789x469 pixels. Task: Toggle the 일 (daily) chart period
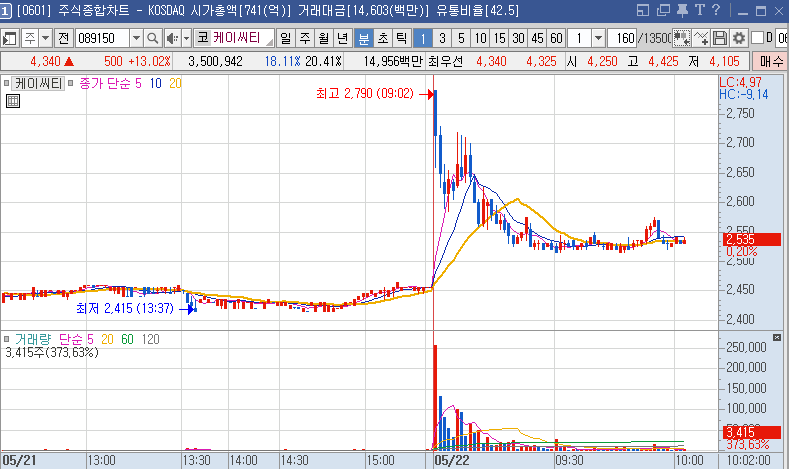[x=286, y=38]
